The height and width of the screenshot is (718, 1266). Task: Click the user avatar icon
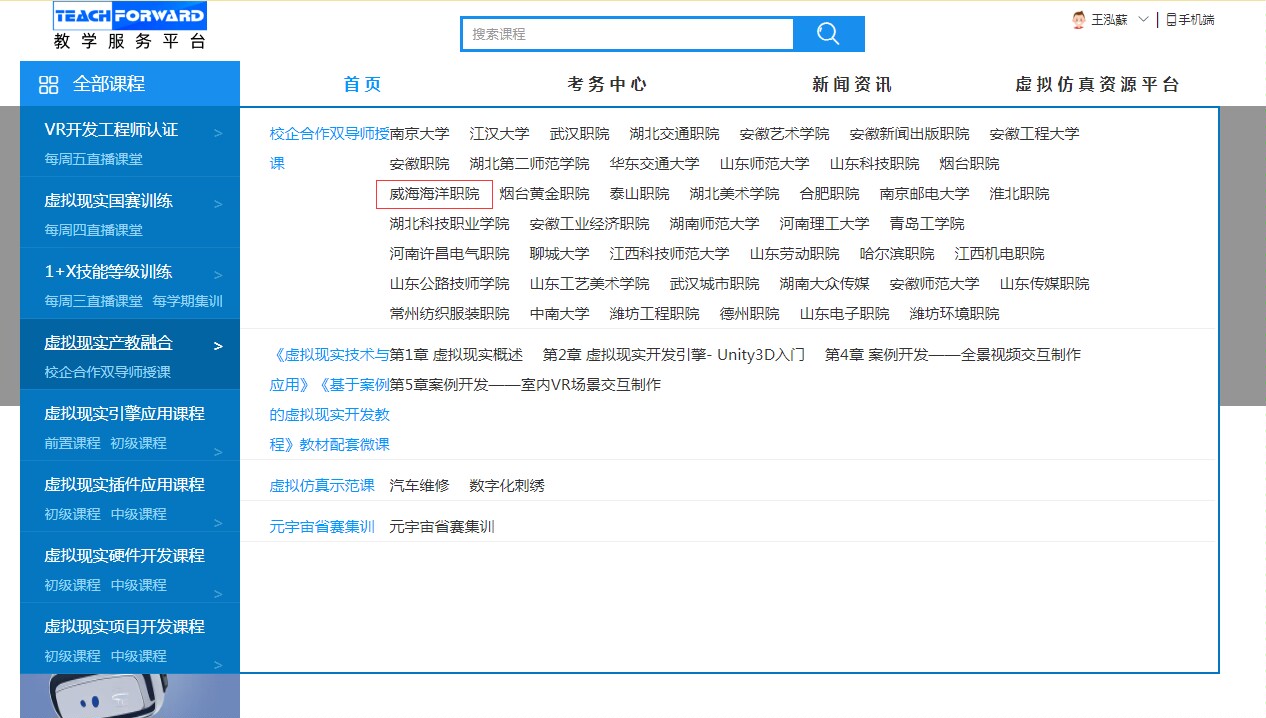[1079, 20]
